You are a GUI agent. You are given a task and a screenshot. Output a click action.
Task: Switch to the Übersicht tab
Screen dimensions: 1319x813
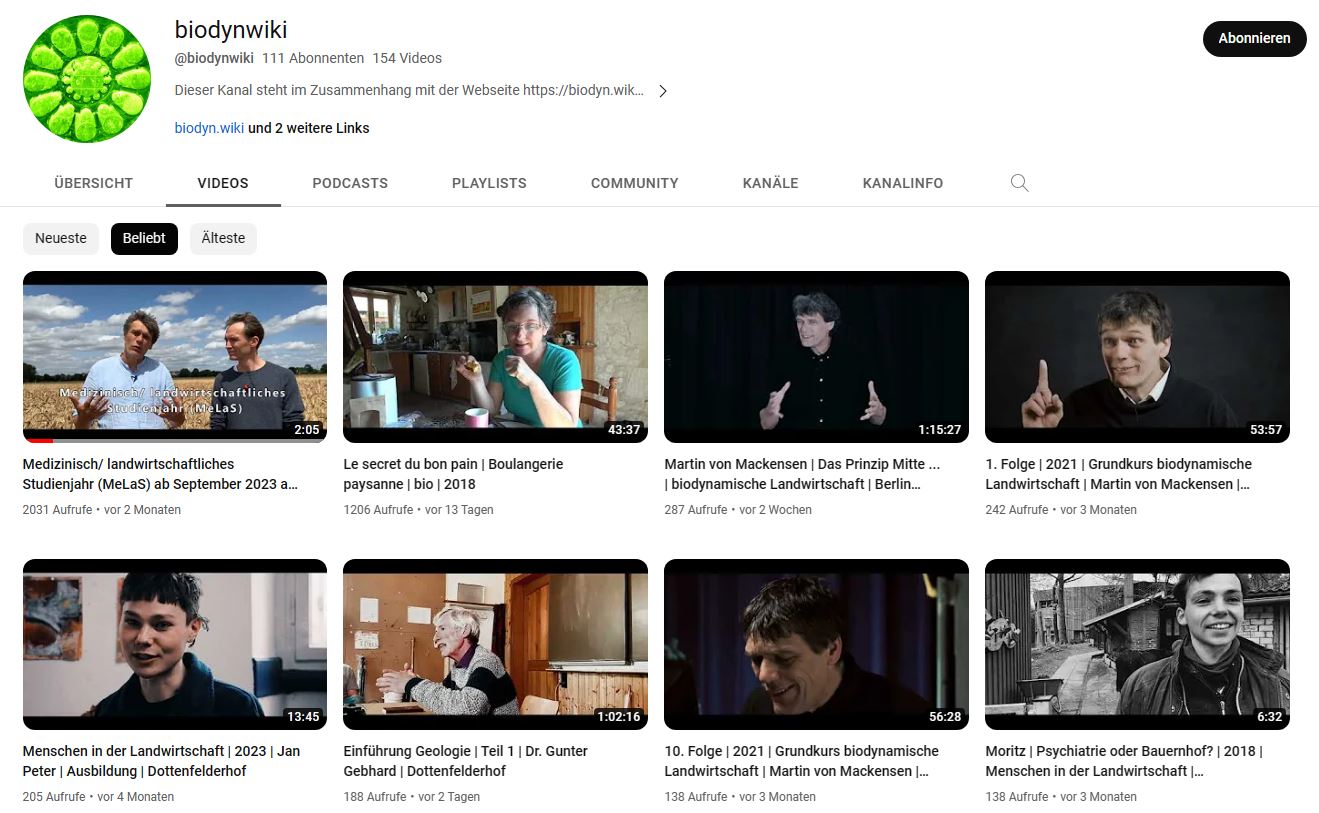(x=93, y=183)
